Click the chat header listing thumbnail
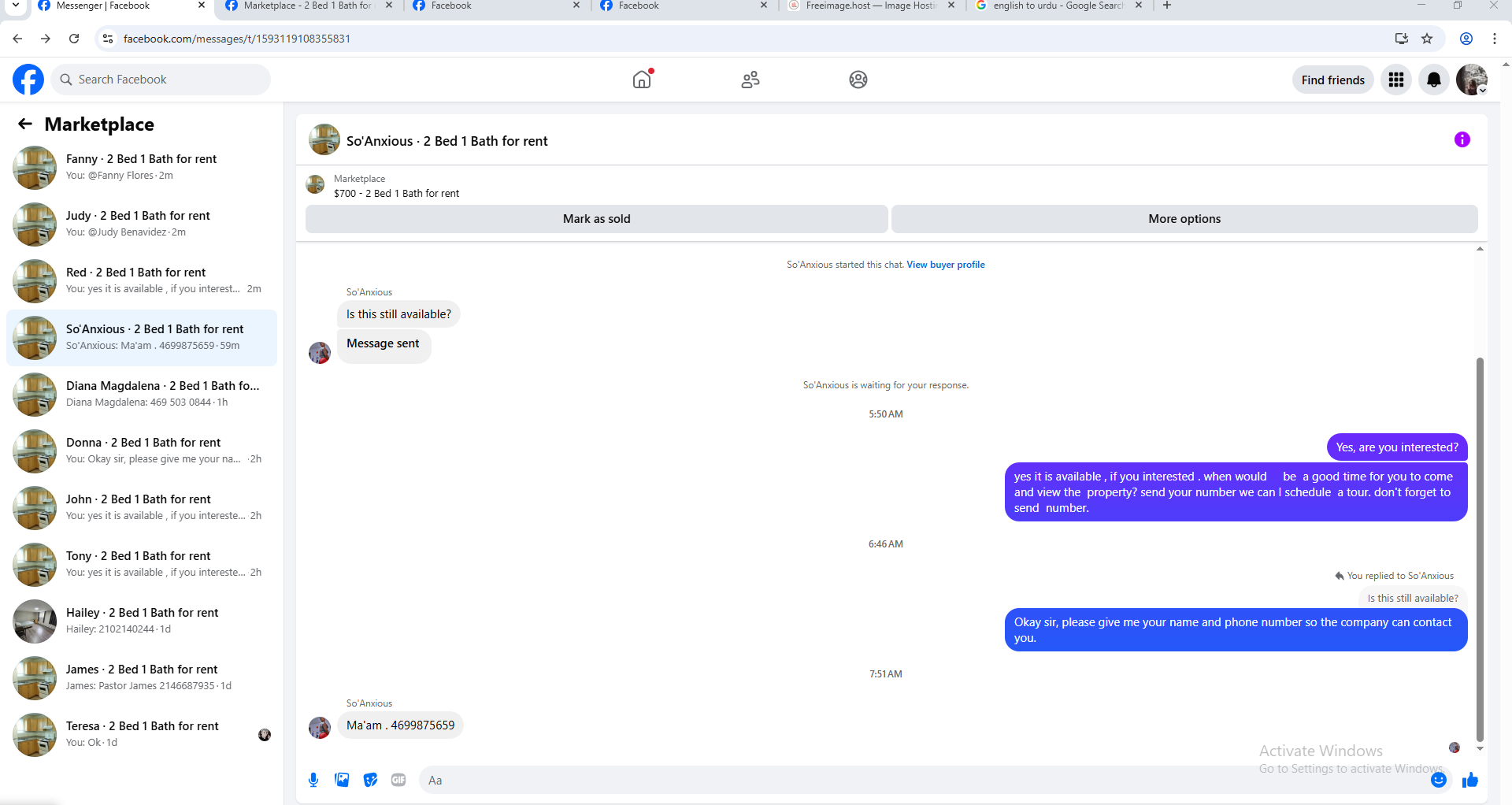Viewport: 1512px width, 805px height. coord(324,139)
